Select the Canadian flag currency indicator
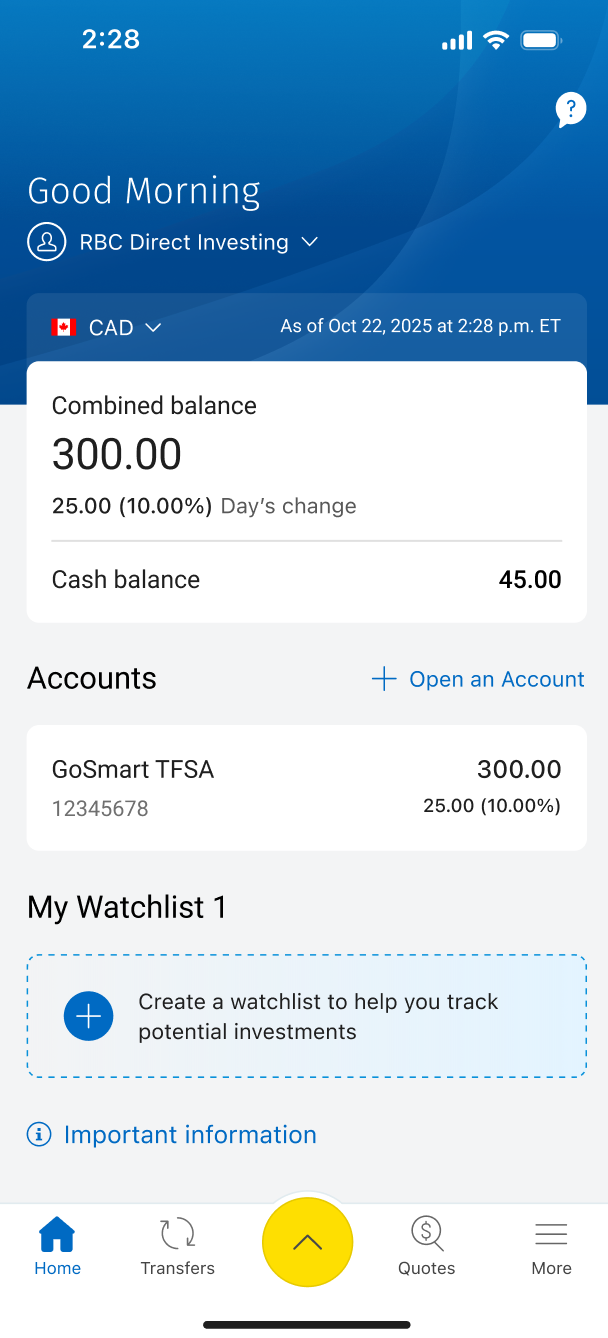Screen dimensions: 608x1338 tap(63, 327)
